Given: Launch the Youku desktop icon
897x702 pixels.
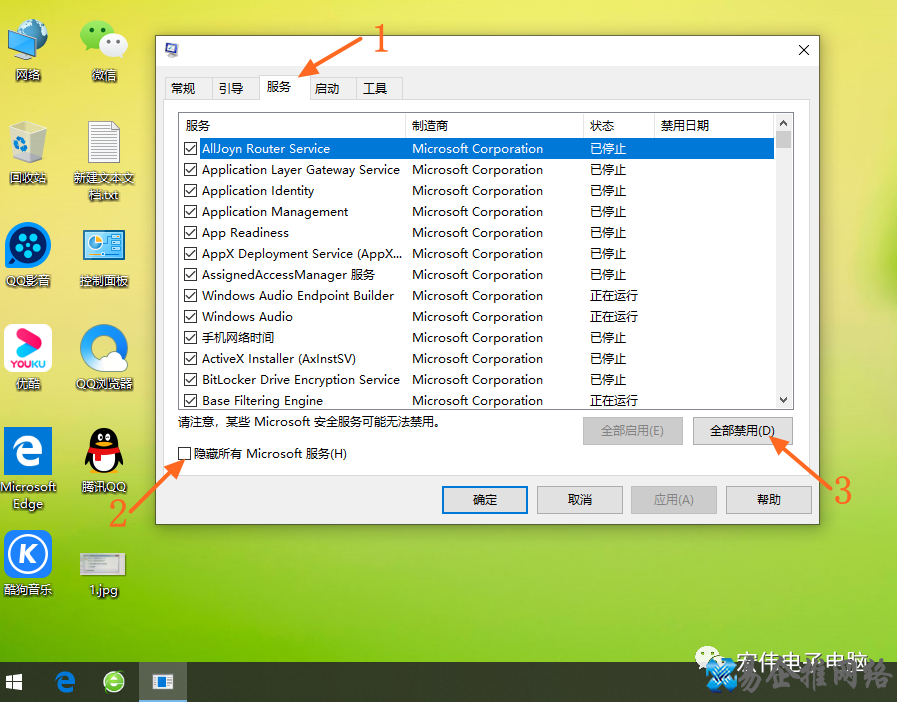Looking at the screenshot, I should [x=28, y=348].
